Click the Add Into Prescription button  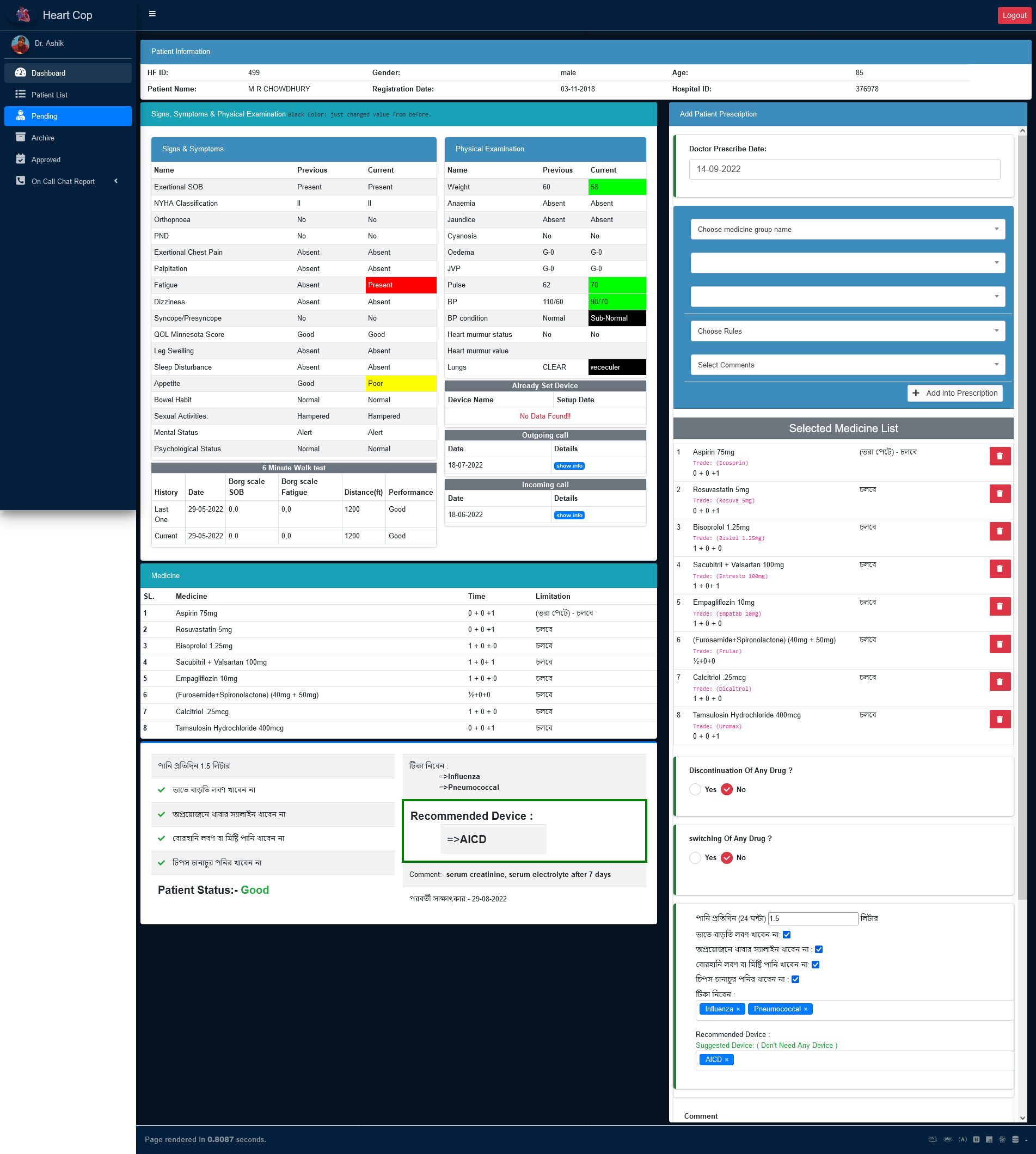(x=954, y=393)
